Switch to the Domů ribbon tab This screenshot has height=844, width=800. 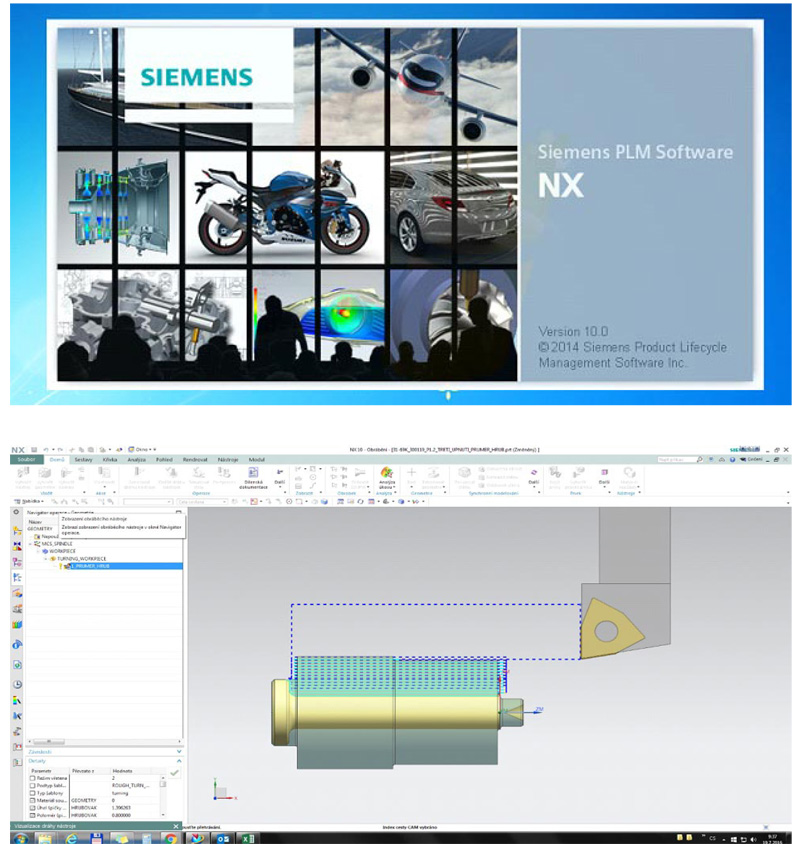(57, 460)
